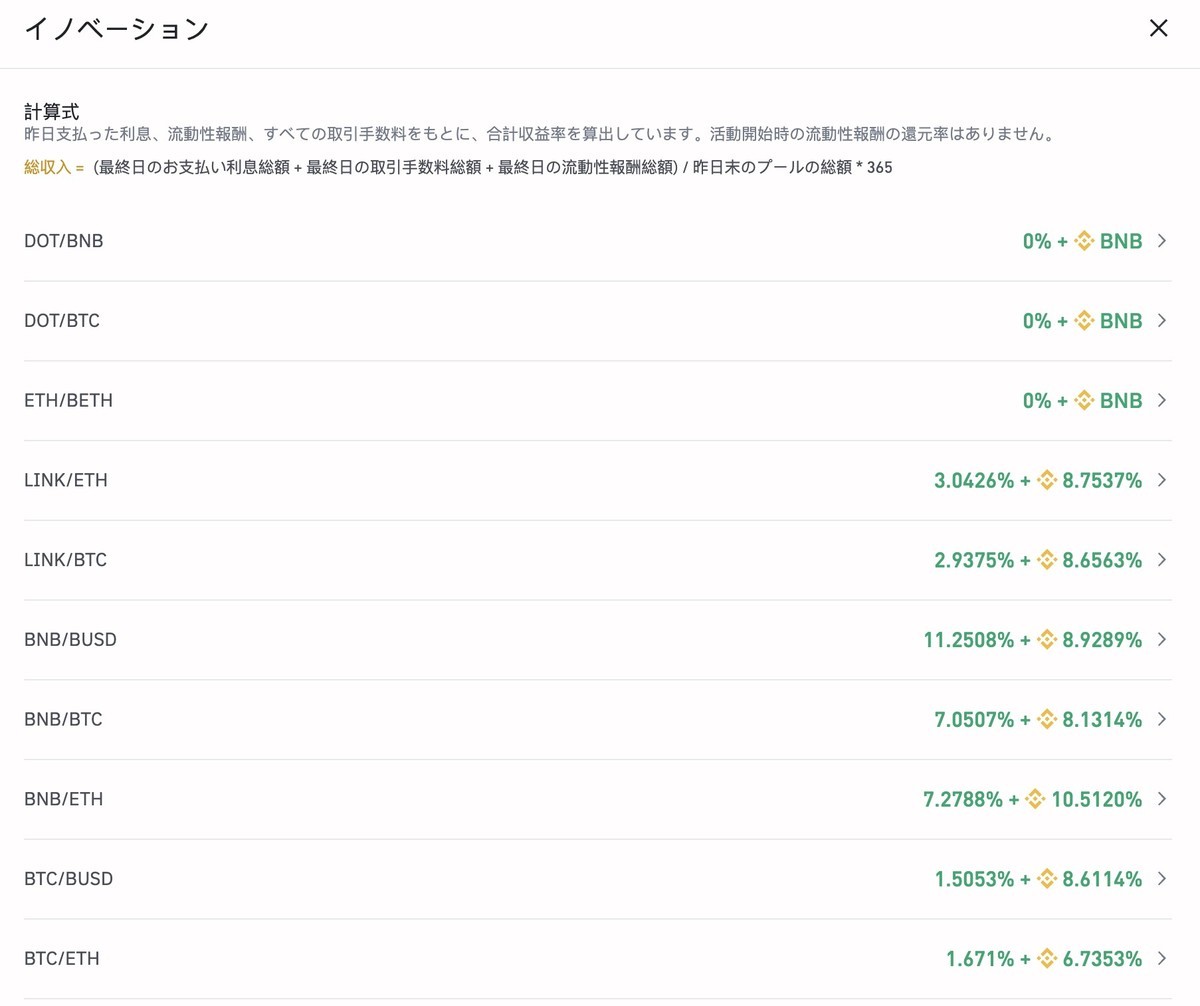Click the 8.9289% BNB reward value
Viewport: 1200px width, 1006px height.
pyautogui.click(x=1102, y=639)
